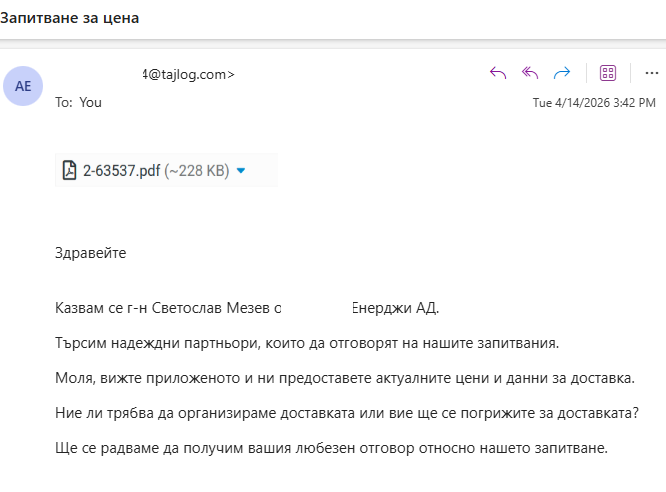Click the sender address at tajlog.com
Screen dimensions: 666x492
click(x=188, y=74)
